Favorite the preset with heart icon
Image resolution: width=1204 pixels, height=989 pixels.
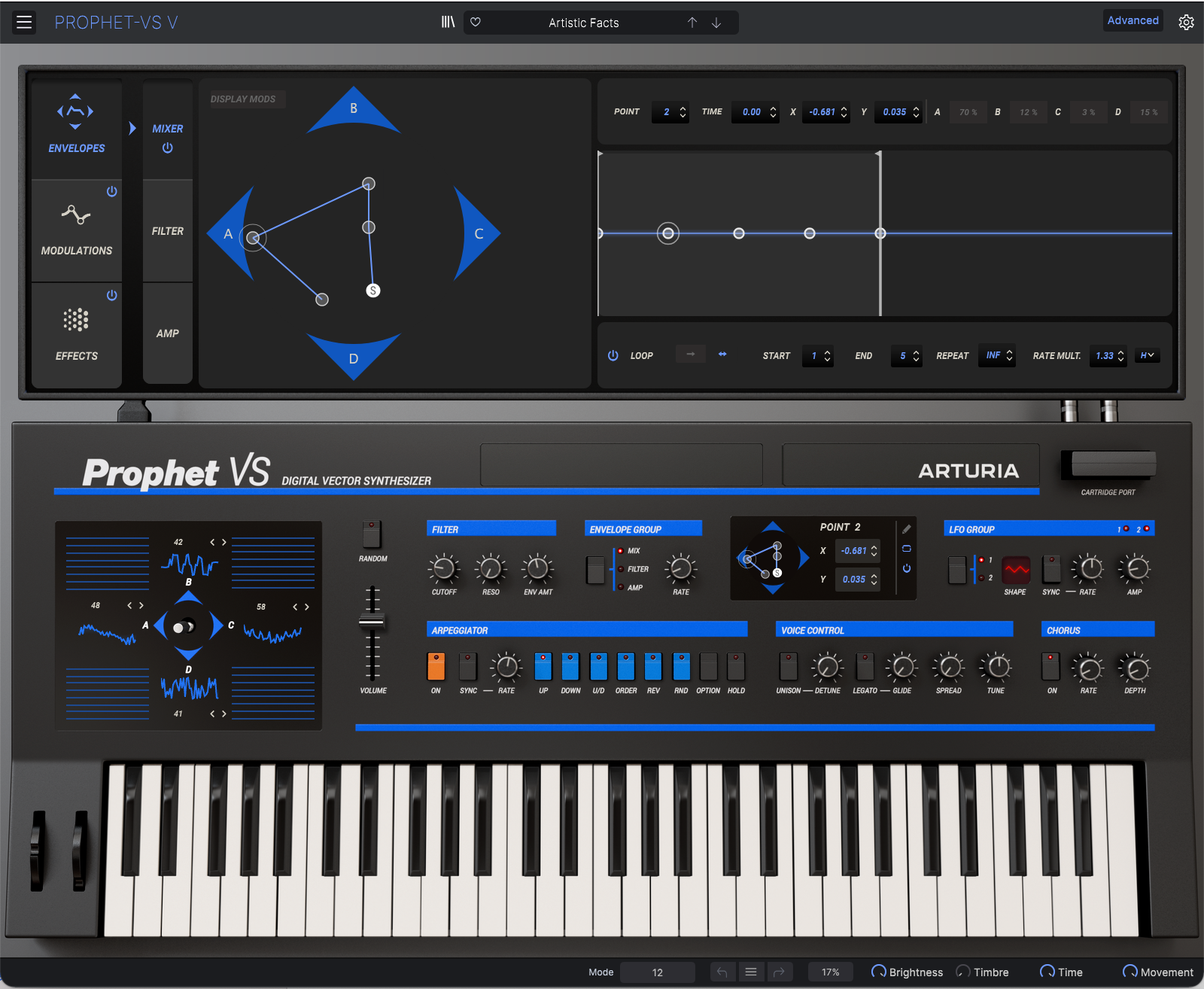(476, 23)
